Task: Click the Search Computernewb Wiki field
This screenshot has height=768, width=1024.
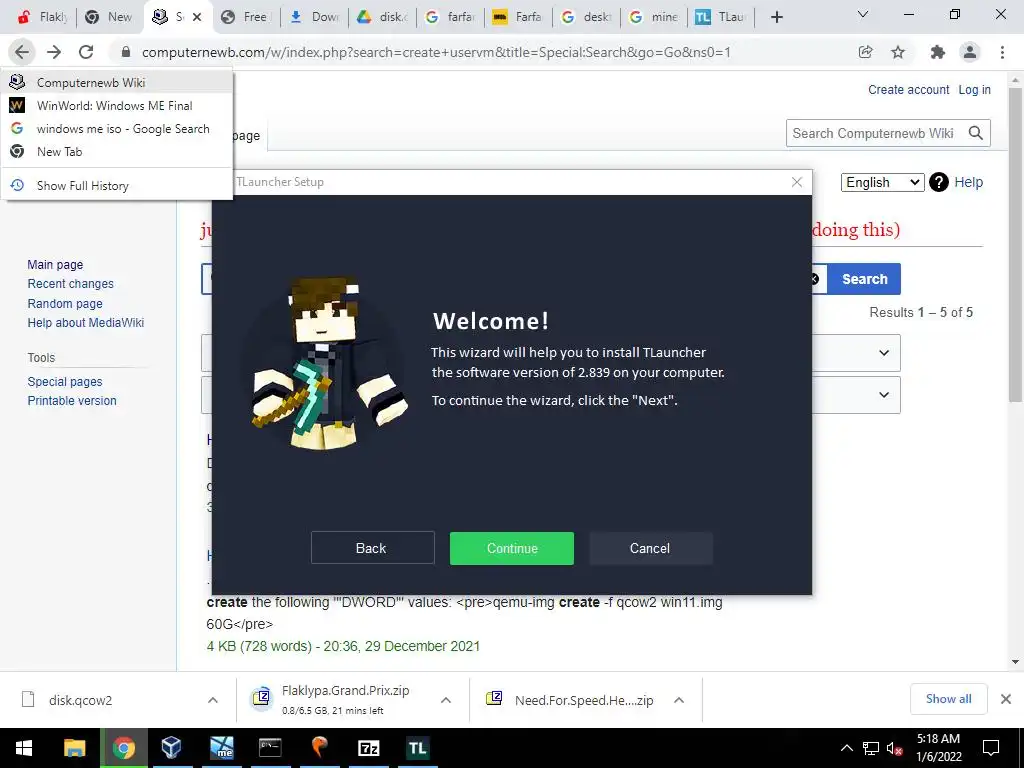Action: [x=874, y=133]
